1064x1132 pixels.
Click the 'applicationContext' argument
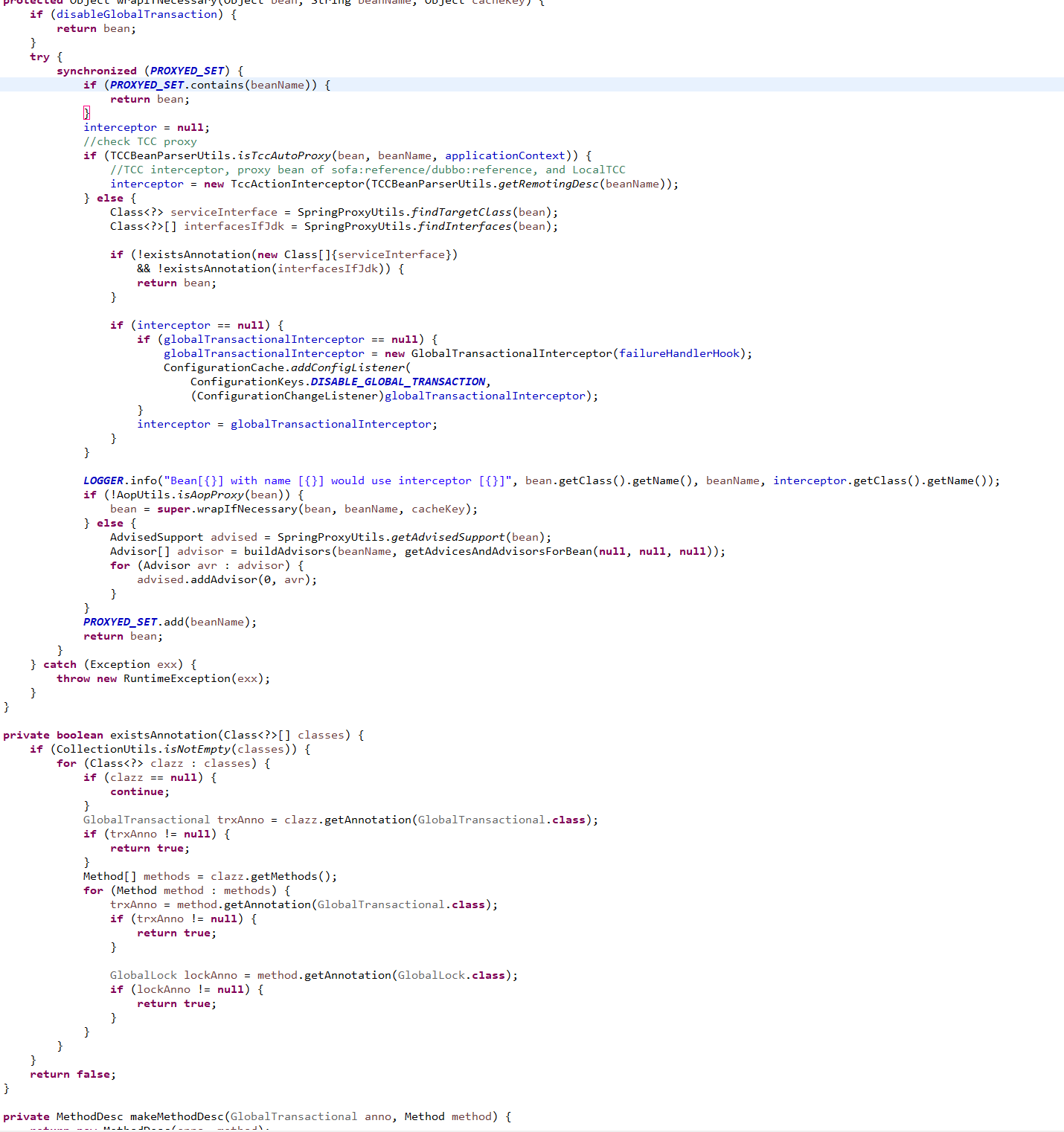click(505, 155)
